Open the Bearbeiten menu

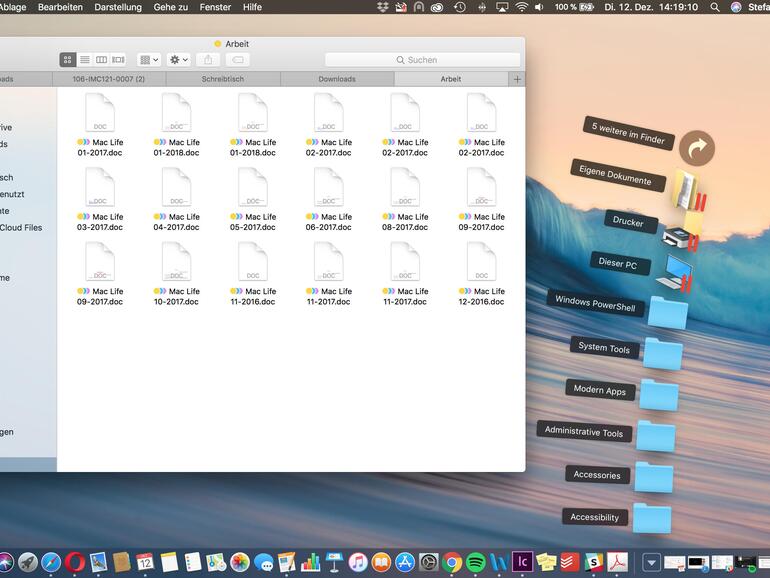click(x=60, y=7)
